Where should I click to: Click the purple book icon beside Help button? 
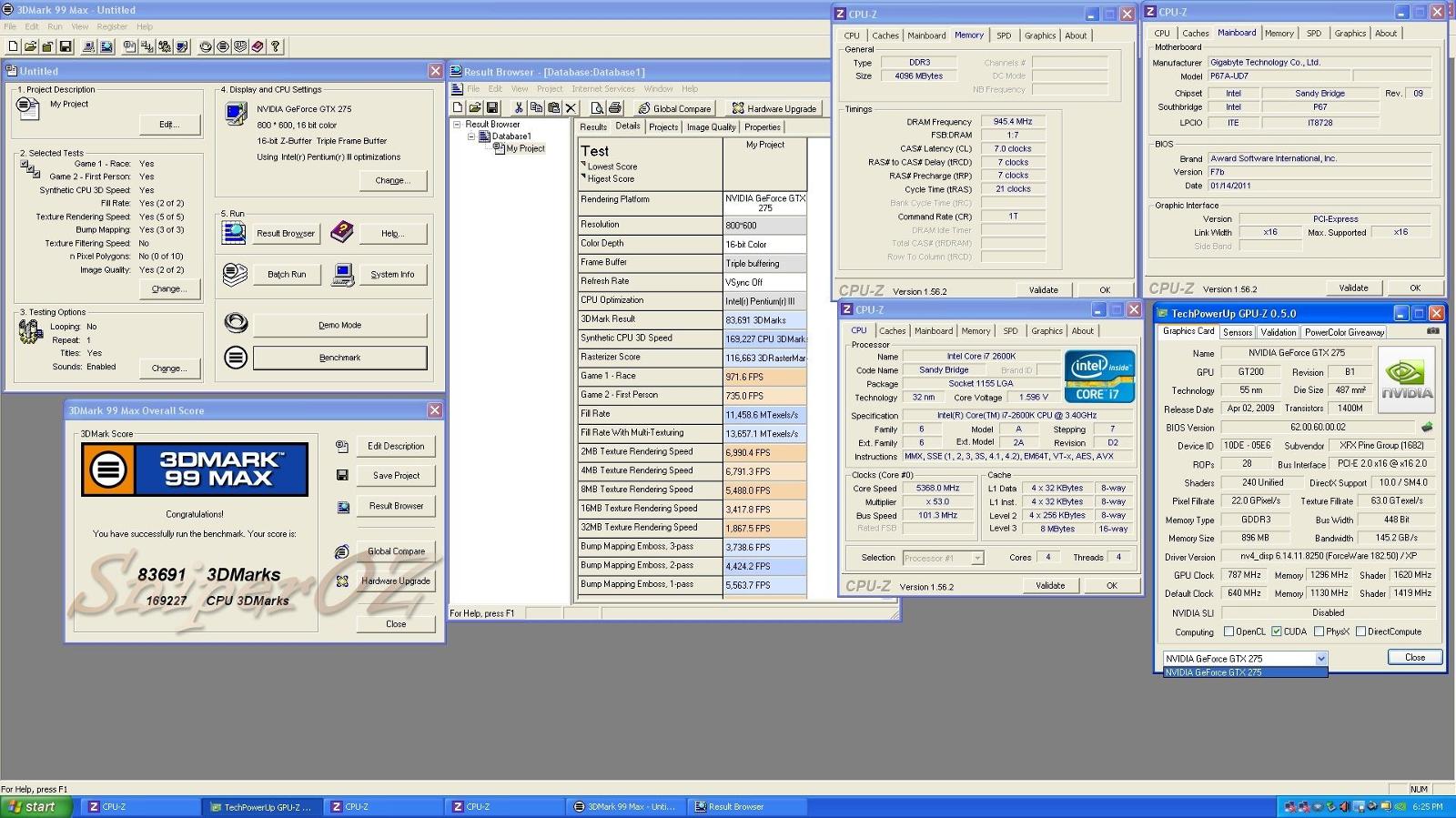(x=341, y=233)
